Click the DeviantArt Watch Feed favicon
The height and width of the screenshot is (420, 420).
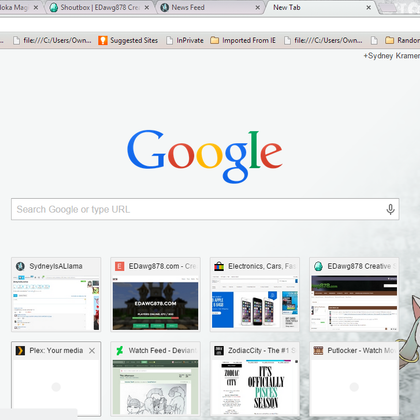[120, 351]
